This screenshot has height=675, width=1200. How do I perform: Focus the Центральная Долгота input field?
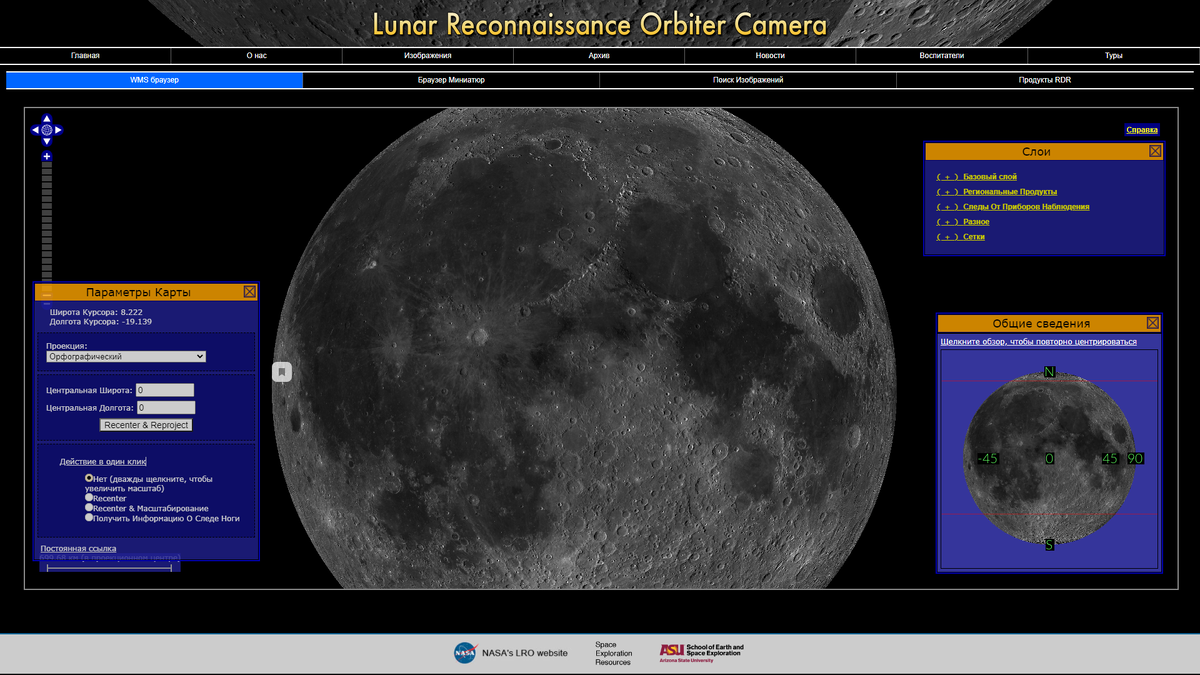[166, 408]
